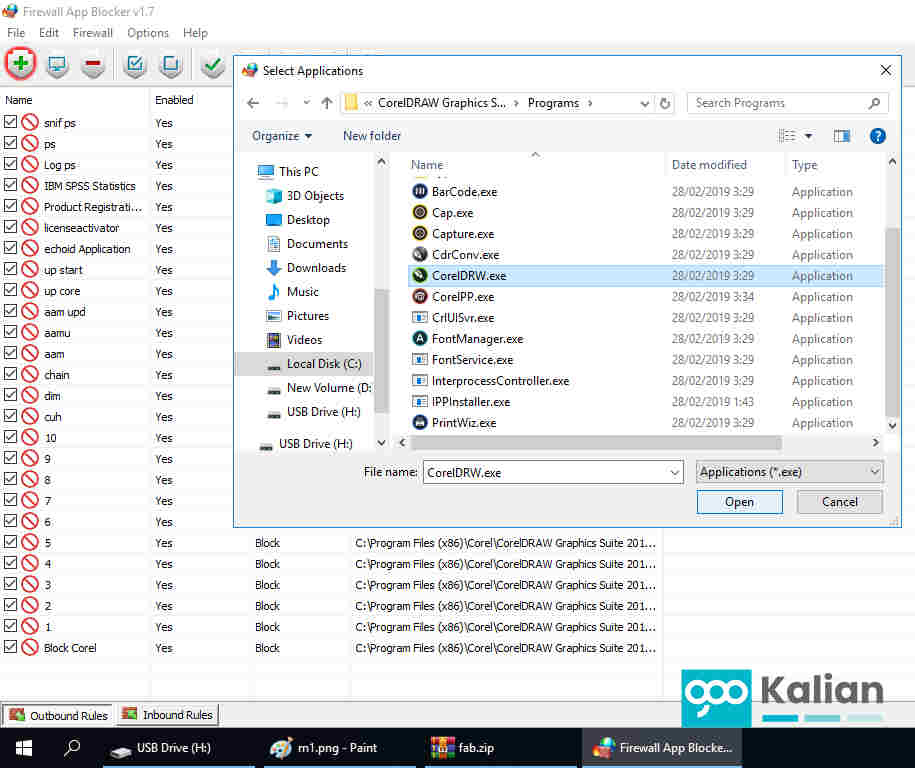The width and height of the screenshot is (915, 768).
Task: Select Downloads in navigation pane
Action: (316, 268)
